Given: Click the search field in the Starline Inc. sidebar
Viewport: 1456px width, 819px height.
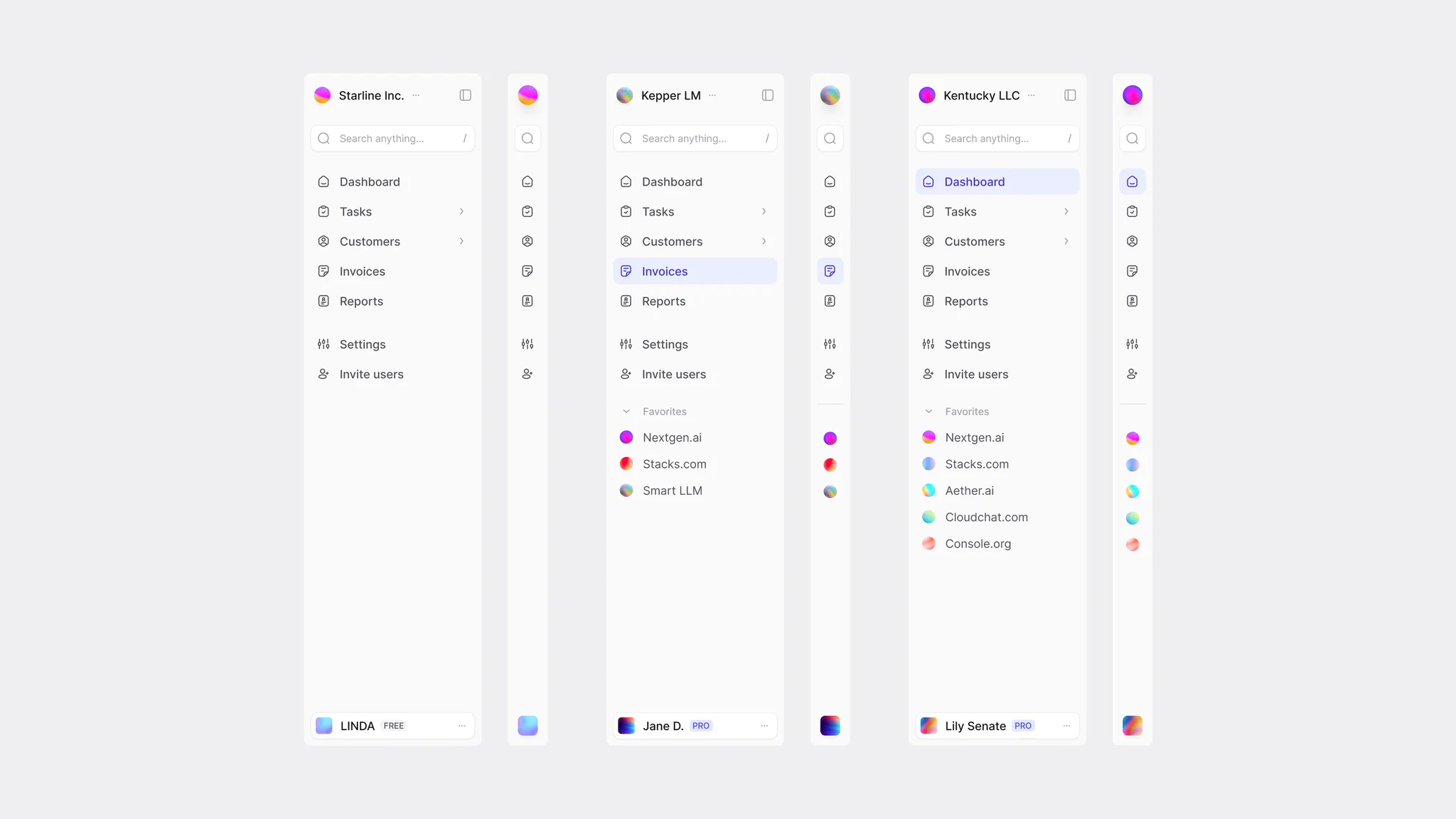Looking at the screenshot, I should coord(392,139).
